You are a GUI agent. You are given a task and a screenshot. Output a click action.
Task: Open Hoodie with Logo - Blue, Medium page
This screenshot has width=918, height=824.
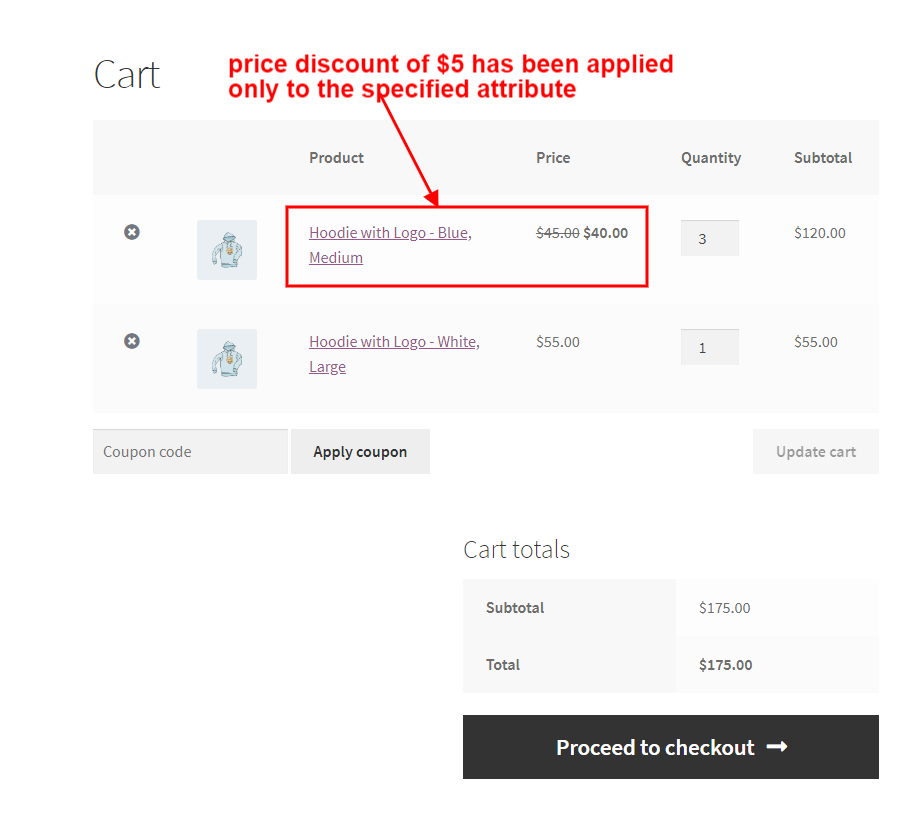[388, 232]
